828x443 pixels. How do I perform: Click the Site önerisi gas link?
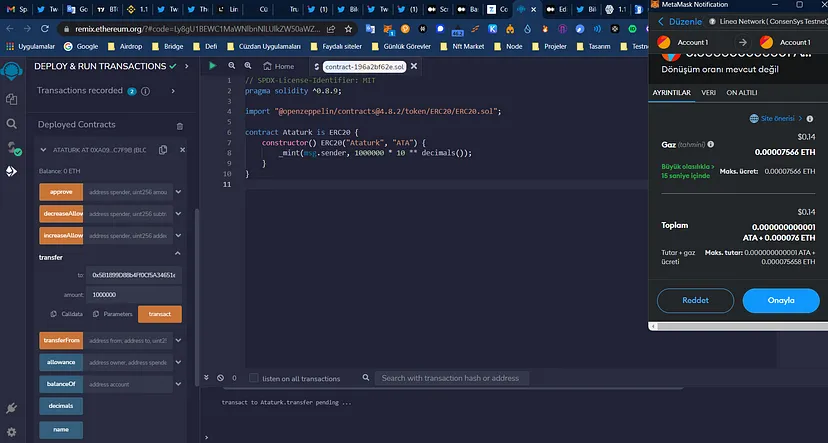(776, 118)
